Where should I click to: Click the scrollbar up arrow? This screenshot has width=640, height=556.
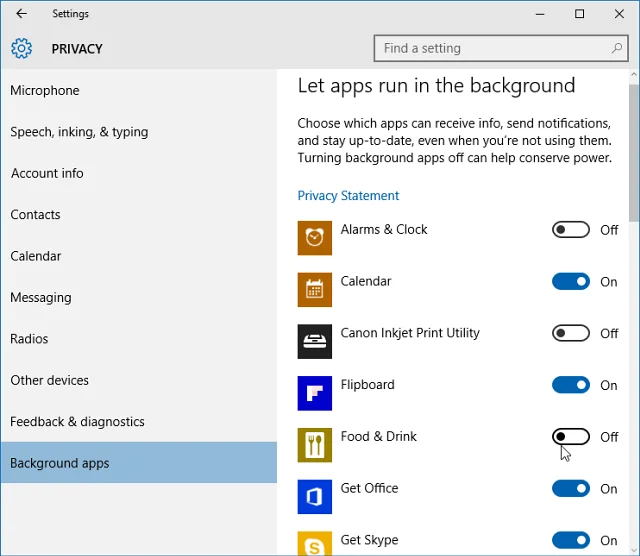coord(634,74)
